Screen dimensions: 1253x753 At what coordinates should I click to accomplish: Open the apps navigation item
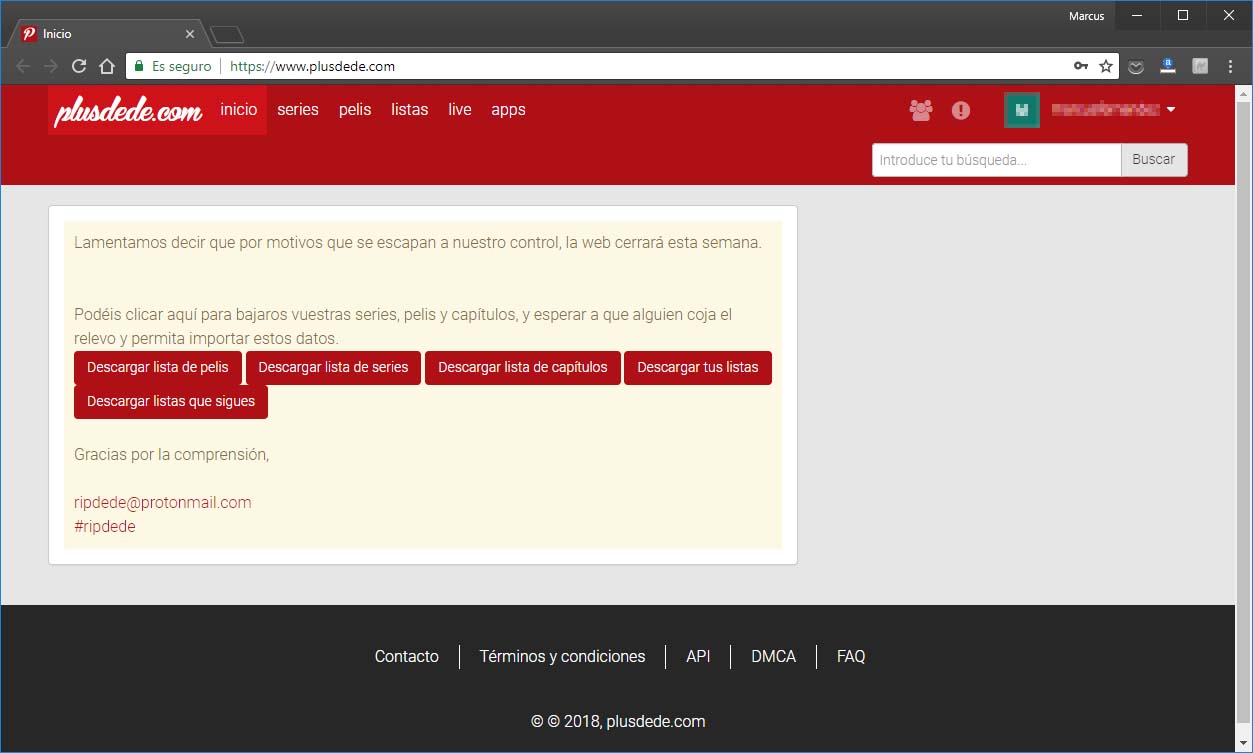[508, 110]
